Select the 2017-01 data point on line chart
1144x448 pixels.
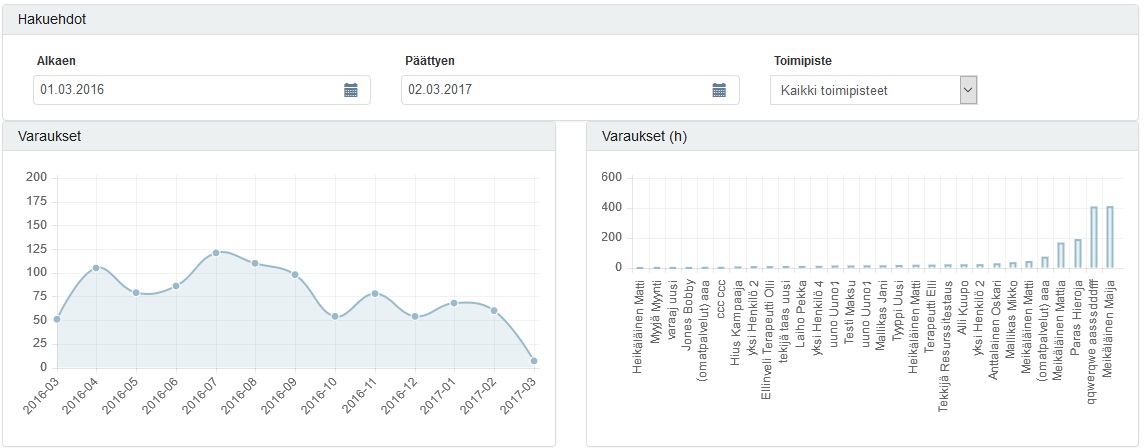[454, 302]
